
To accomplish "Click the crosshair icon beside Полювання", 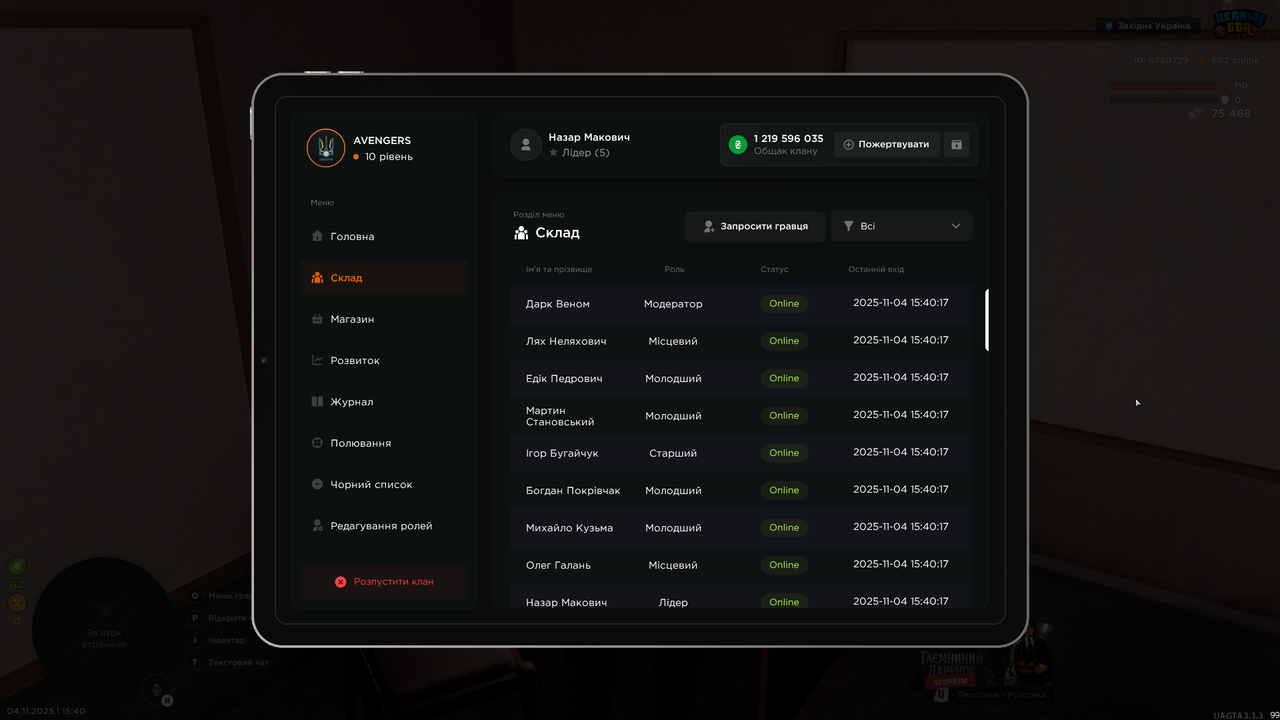I will point(317,443).
